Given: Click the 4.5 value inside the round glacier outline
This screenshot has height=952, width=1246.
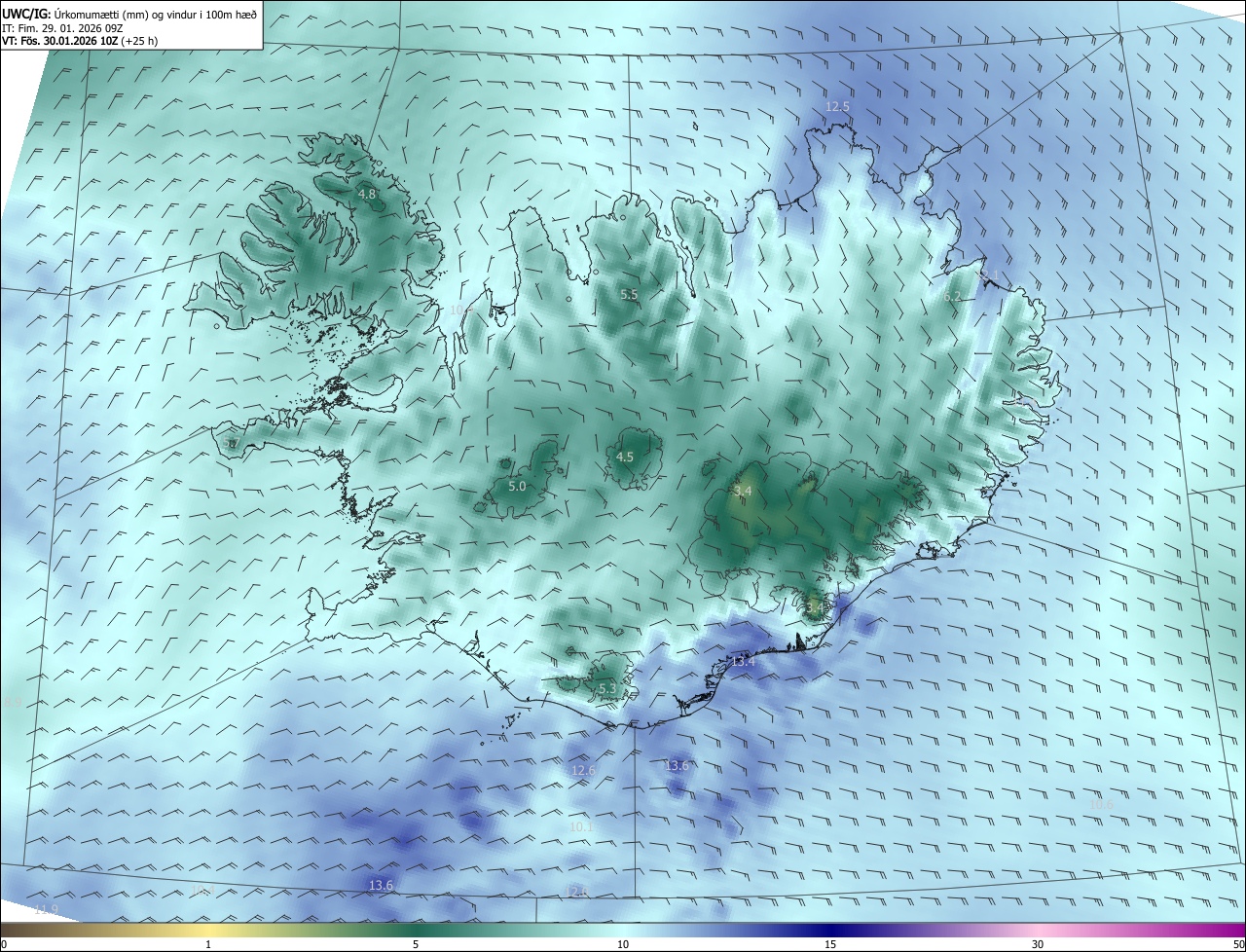Looking at the screenshot, I should (625, 458).
